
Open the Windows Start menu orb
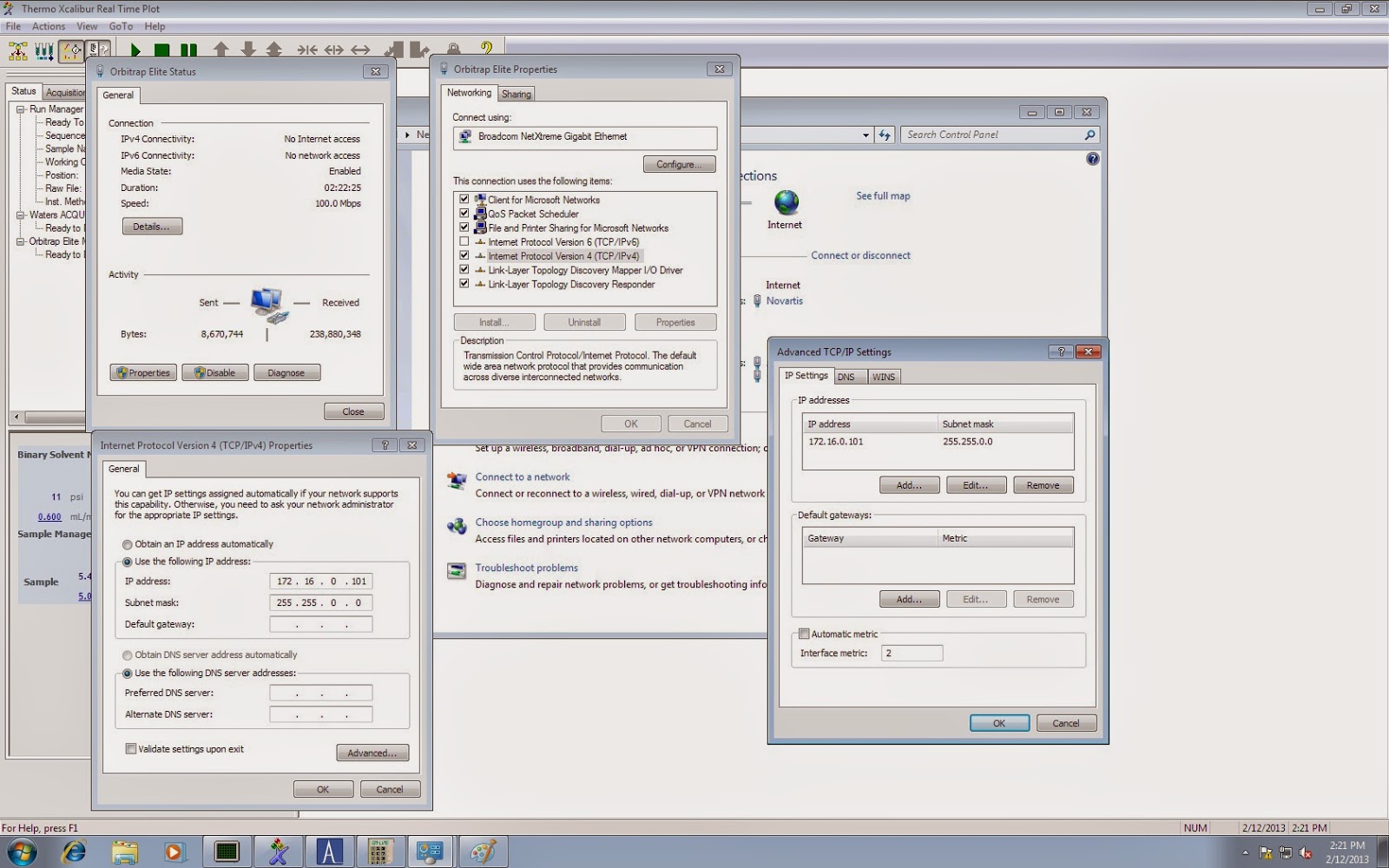click(x=21, y=852)
